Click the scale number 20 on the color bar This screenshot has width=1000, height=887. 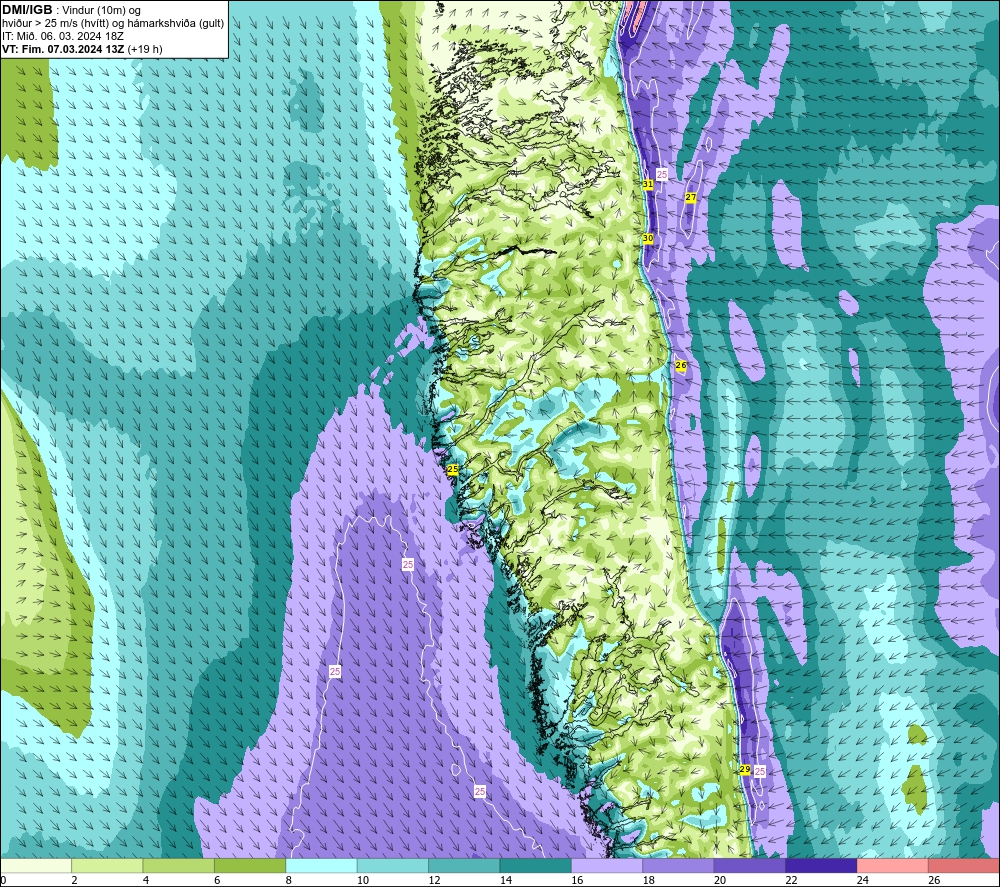point(720,881)
